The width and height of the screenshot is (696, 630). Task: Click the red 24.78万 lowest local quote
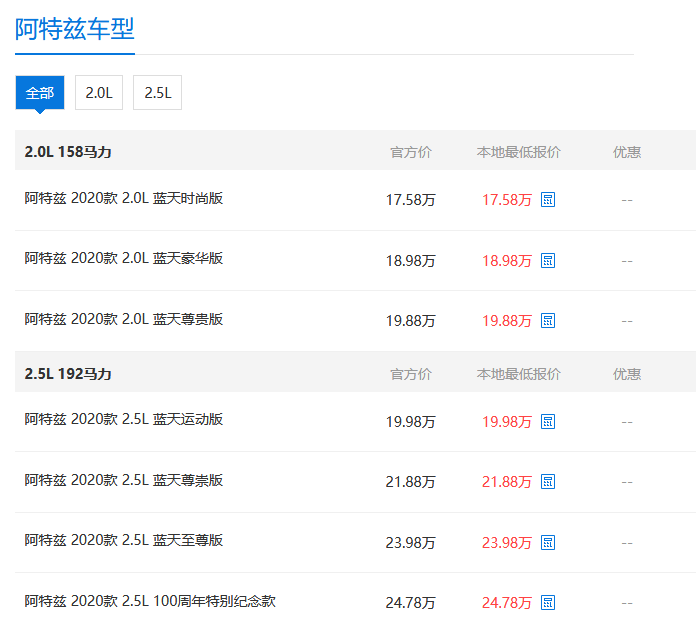click(x=507, y=603)
